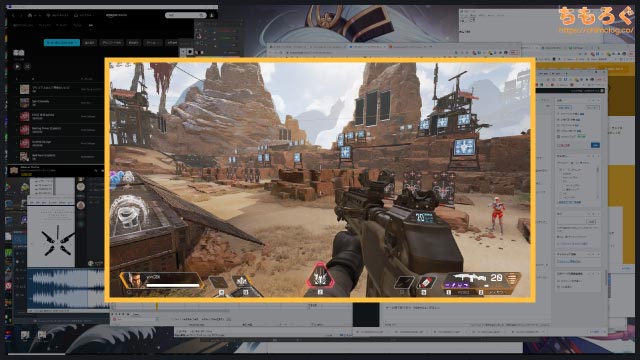Click the red ultimate ability icon in game HUD
The image size is (640, 360).
[x=320, y=278]
